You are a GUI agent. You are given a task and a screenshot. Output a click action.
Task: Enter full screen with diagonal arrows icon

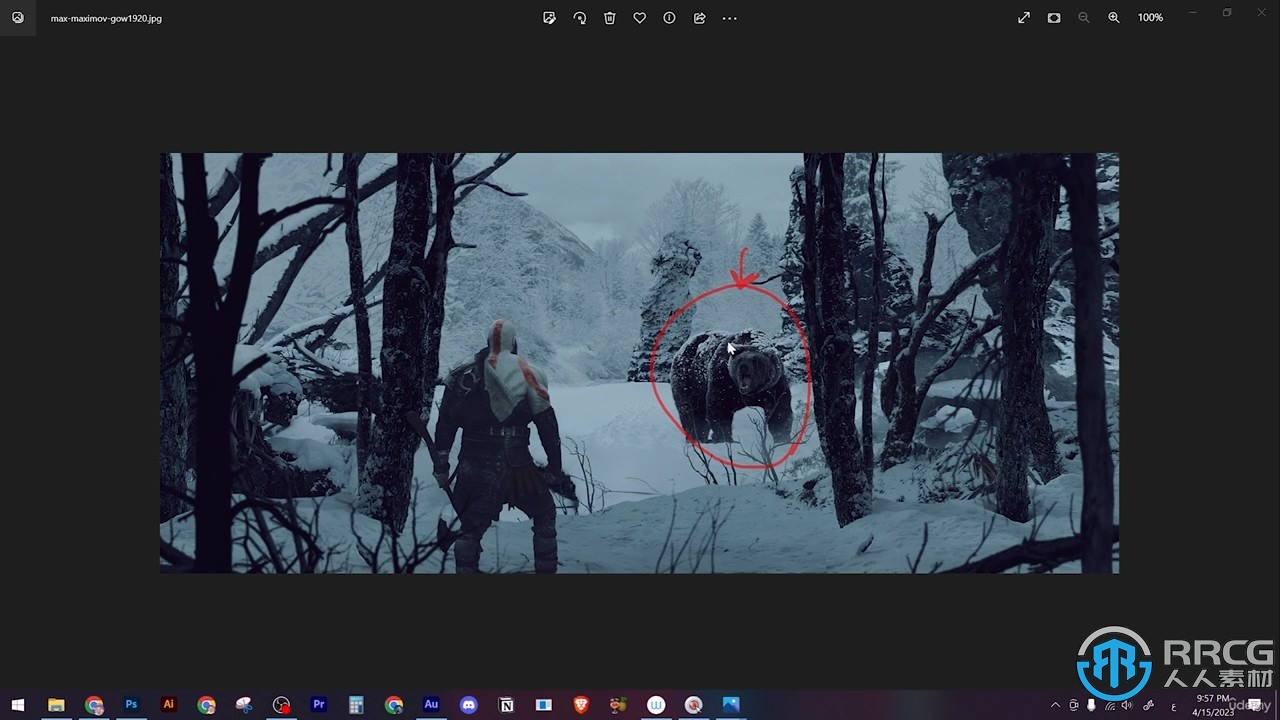coord(1024,18)
